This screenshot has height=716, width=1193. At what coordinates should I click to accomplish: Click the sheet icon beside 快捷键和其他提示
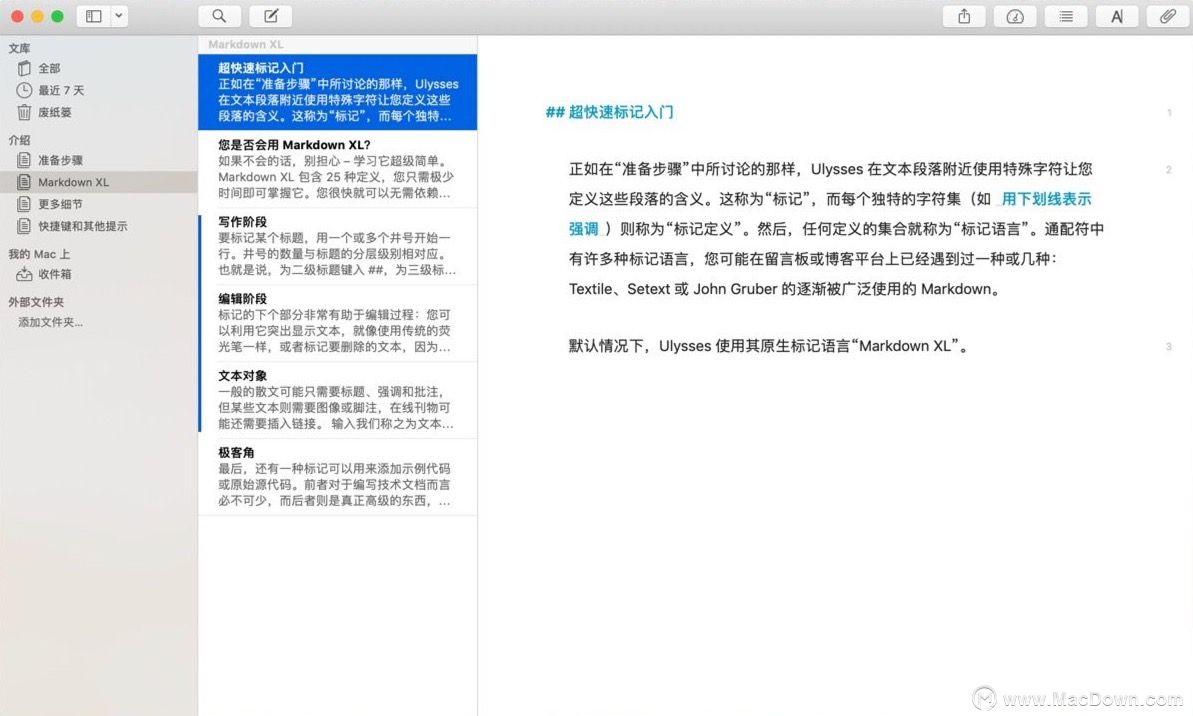pyautogui.click(x=24, y=226)
